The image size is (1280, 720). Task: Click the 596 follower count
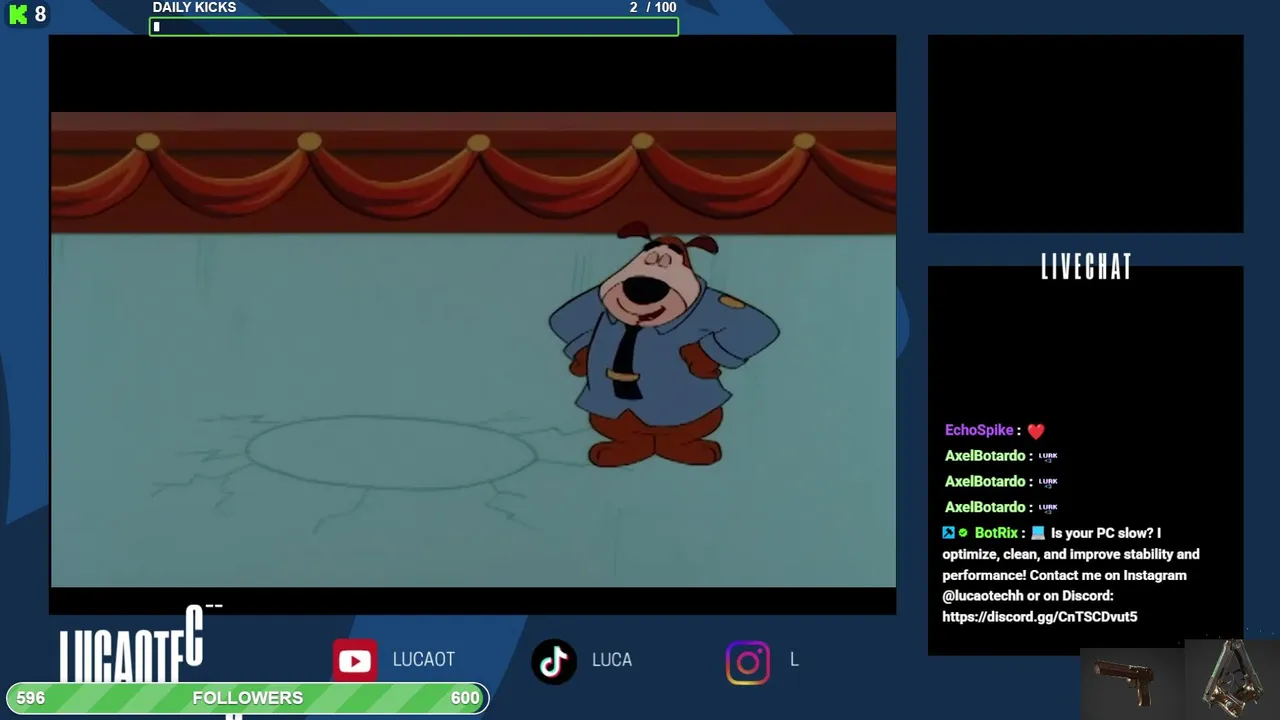(31, 698)
